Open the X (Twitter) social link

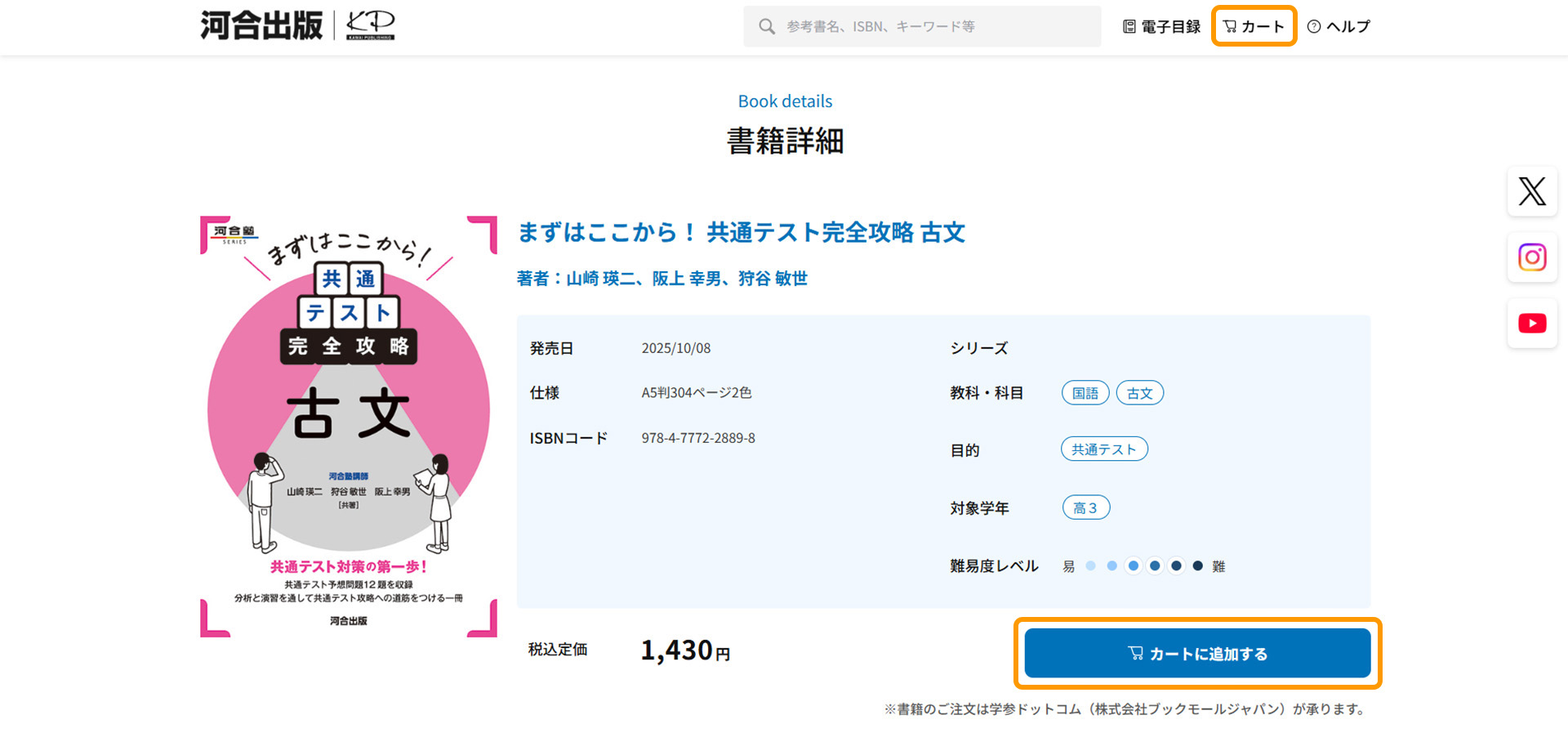(1531, 191)
